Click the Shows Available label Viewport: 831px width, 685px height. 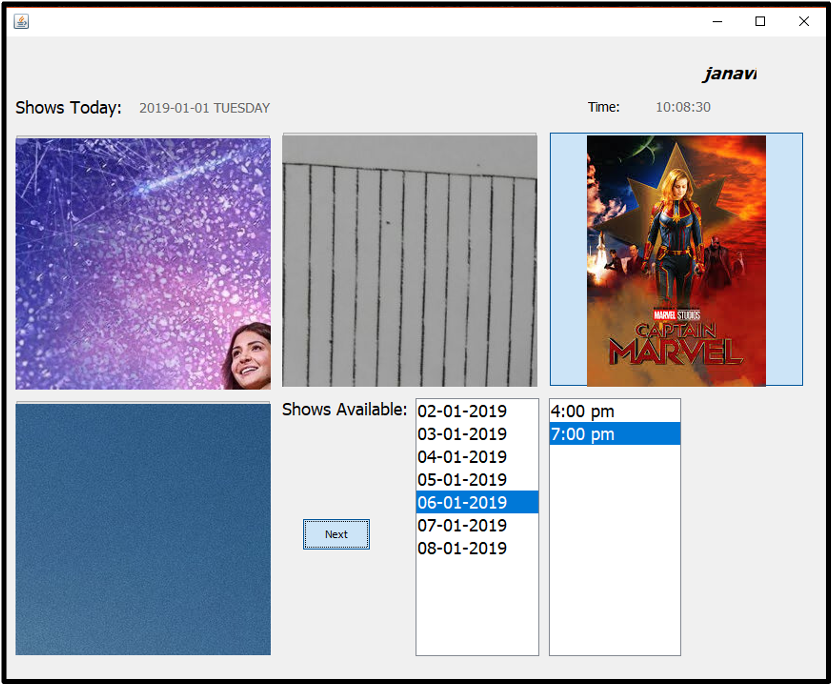(x=345, y=409)
